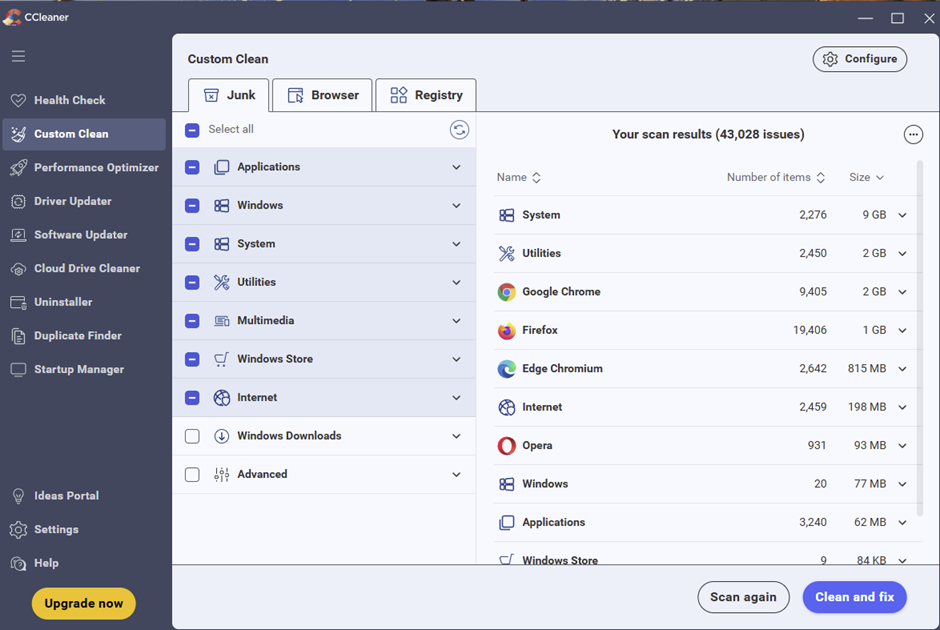
Task: Go to Performance Optimizer in sidebar
Action: coord(96,168)
